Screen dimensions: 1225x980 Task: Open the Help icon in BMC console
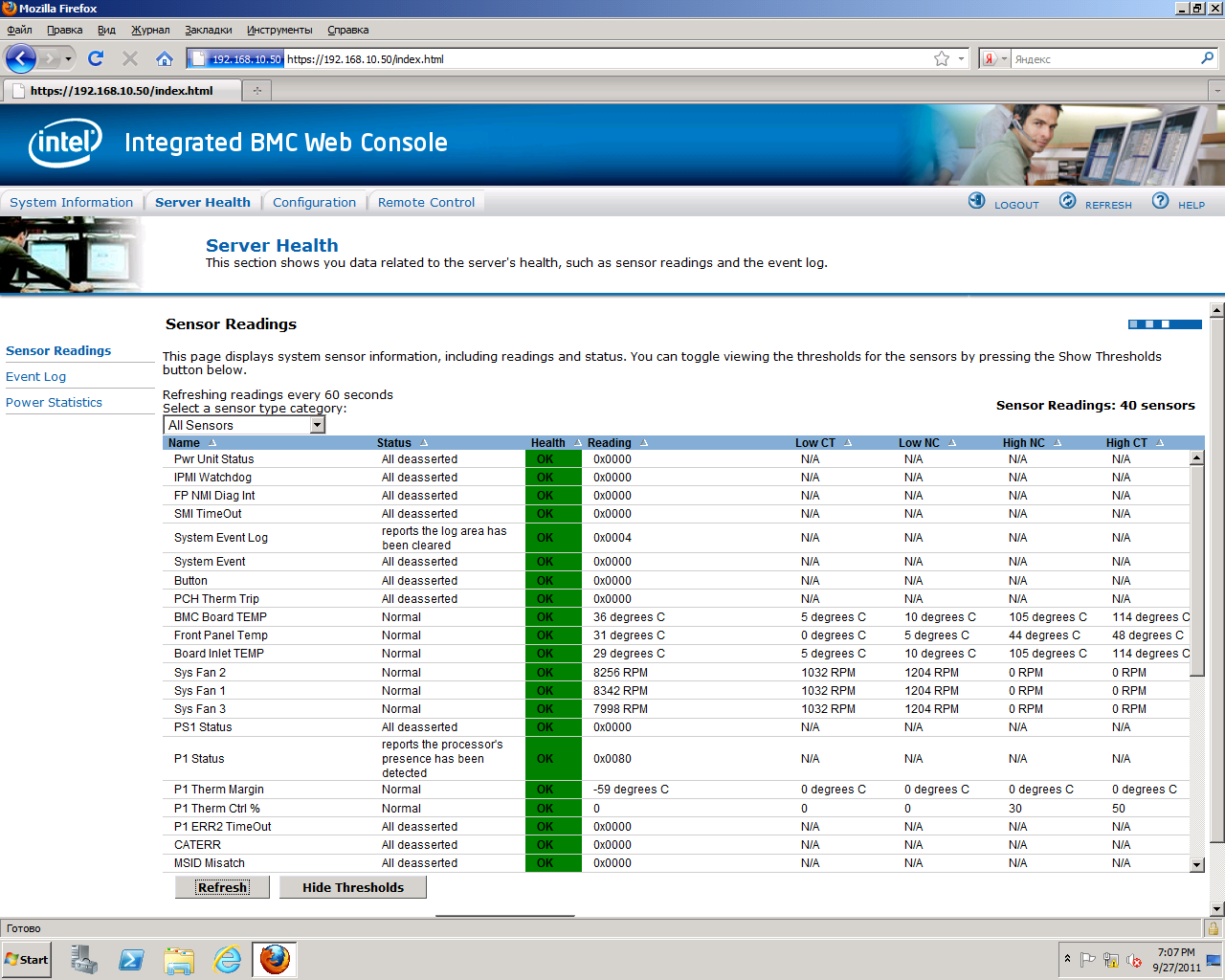click(x=1161, y=201)
